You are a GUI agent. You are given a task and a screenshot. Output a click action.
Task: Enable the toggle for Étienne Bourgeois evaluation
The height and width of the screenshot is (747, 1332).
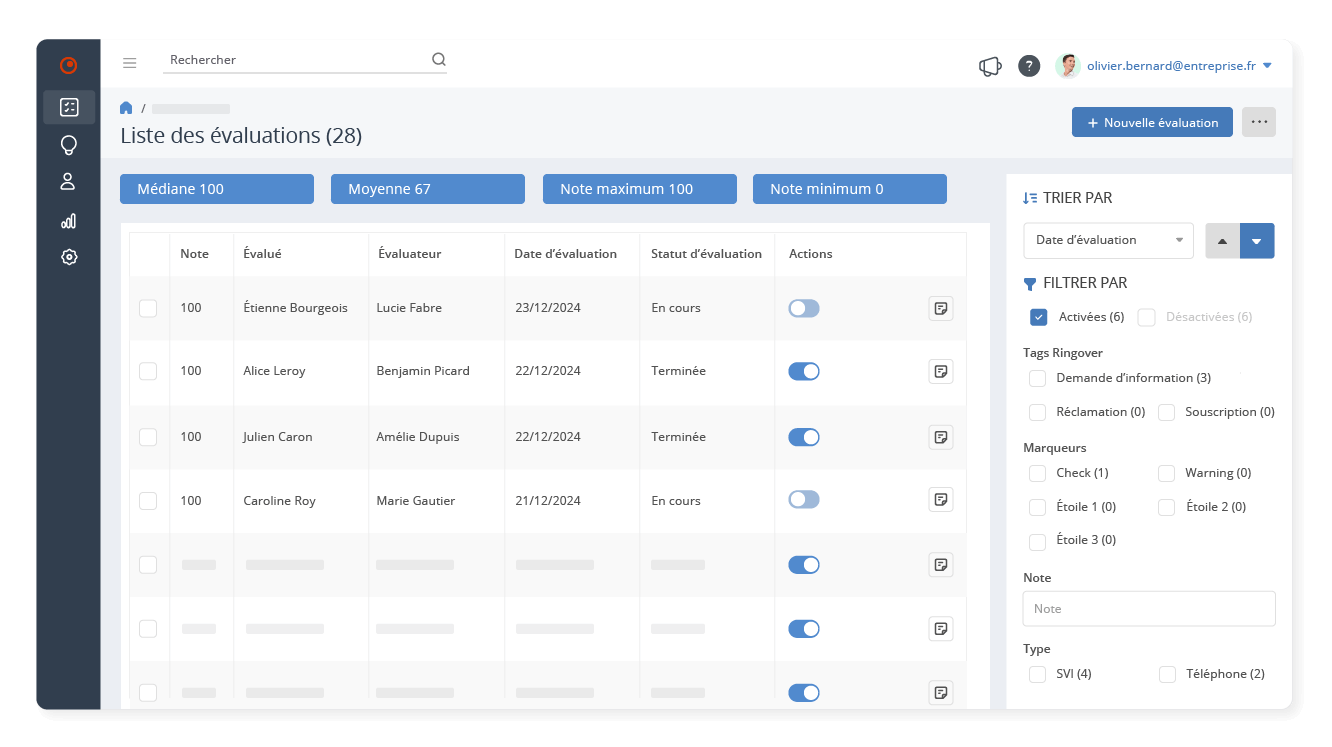click(803, 308)
